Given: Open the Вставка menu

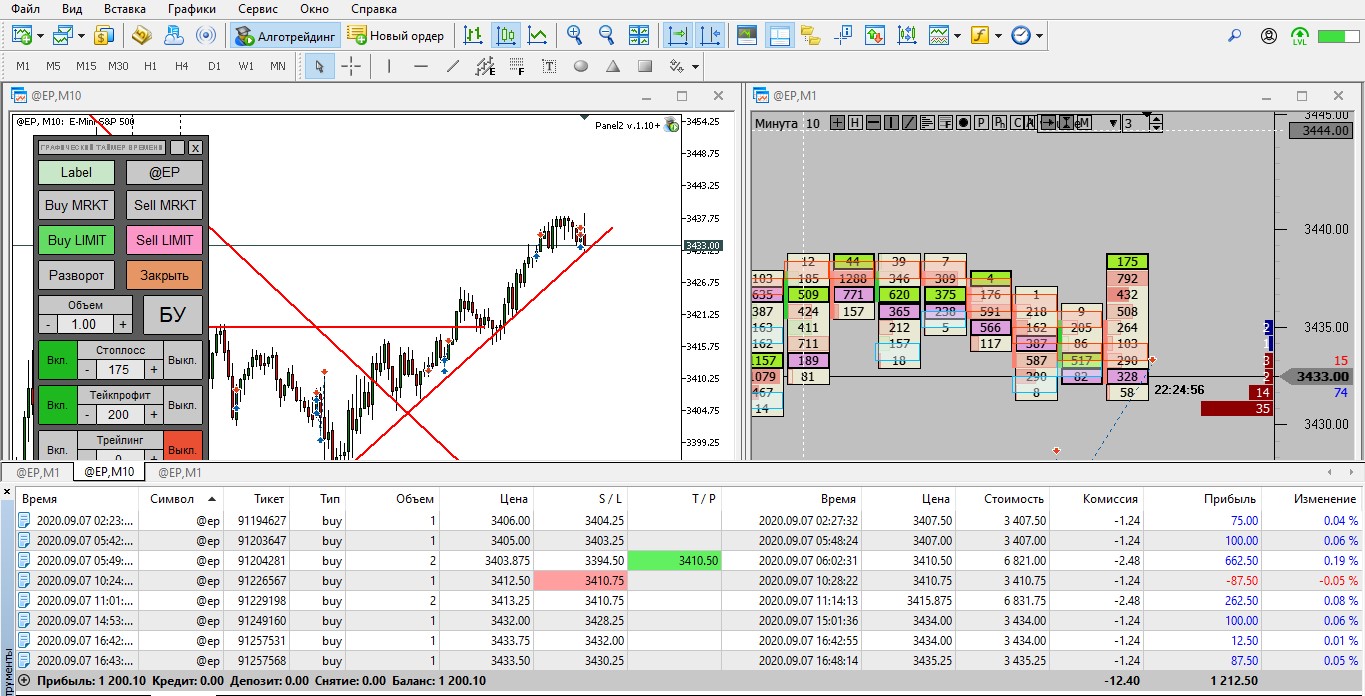Looking at the screenshot, I should [x=124, y=8].
